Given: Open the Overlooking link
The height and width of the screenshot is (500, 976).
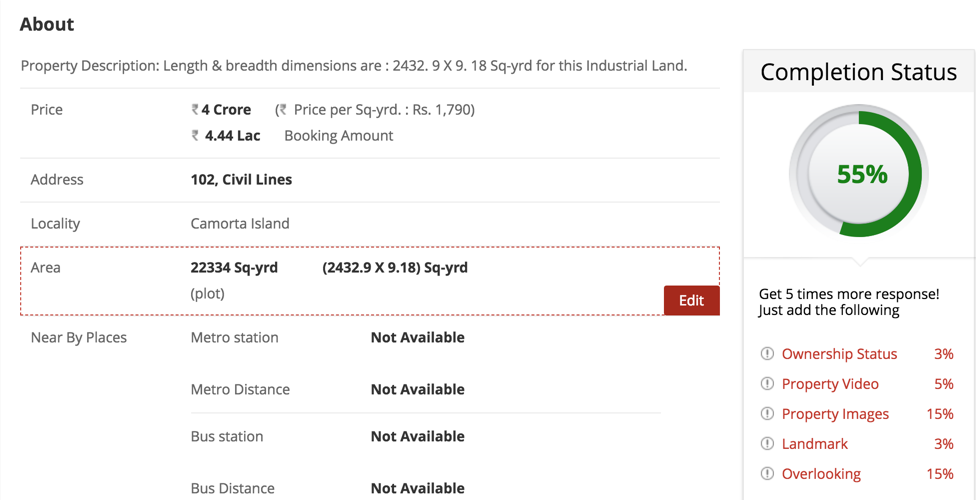Looking at the screenshot, I should [x=821, y=474].
